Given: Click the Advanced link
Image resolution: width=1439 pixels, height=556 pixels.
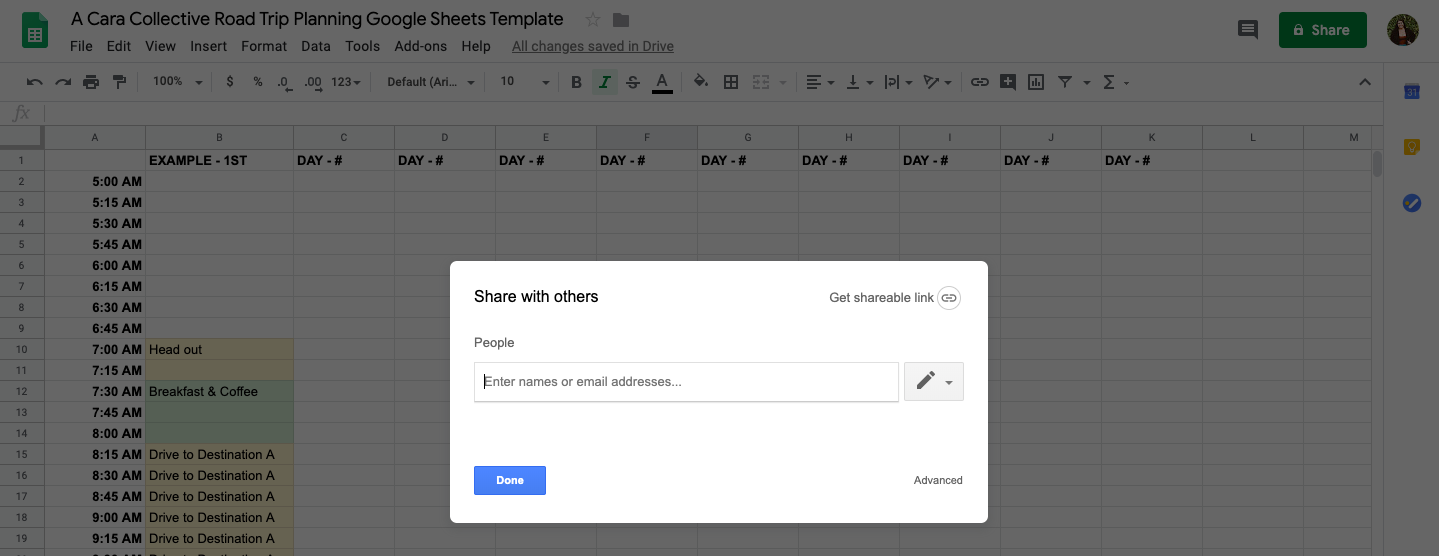Looking at the screenshot, I should [938, 481].
